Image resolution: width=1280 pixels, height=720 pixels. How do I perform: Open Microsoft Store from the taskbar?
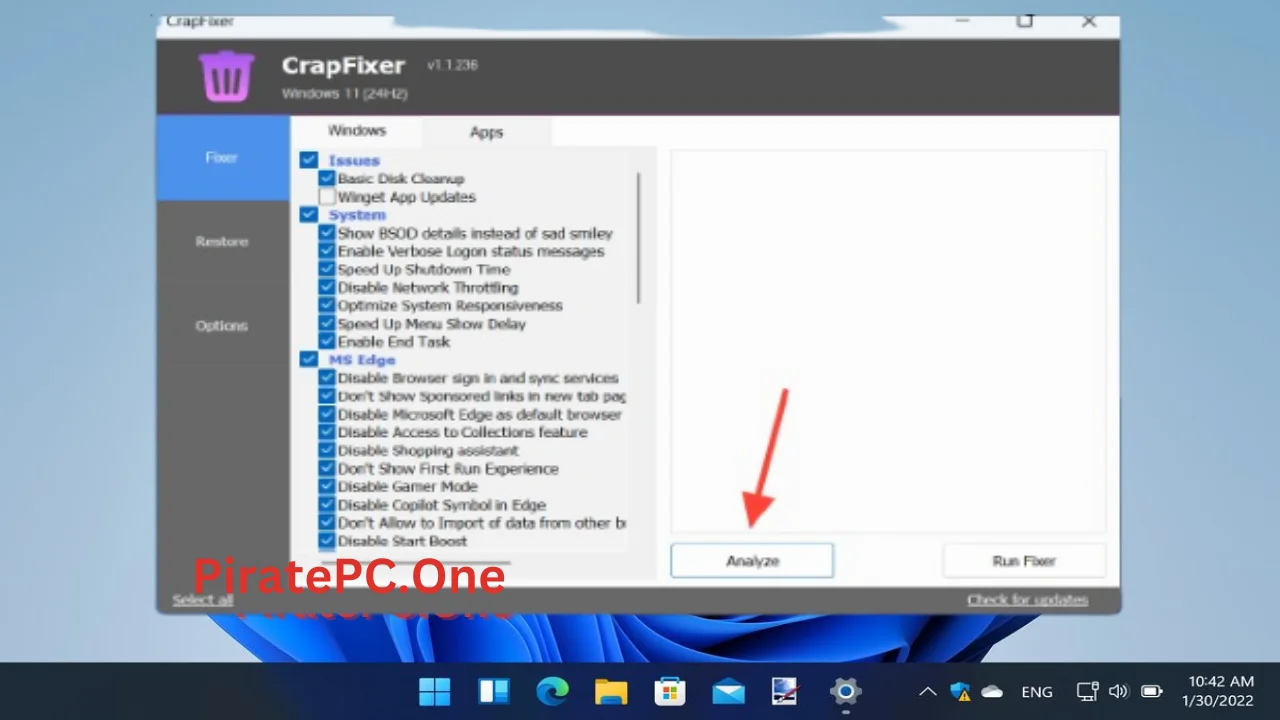[x=669, y=691]
